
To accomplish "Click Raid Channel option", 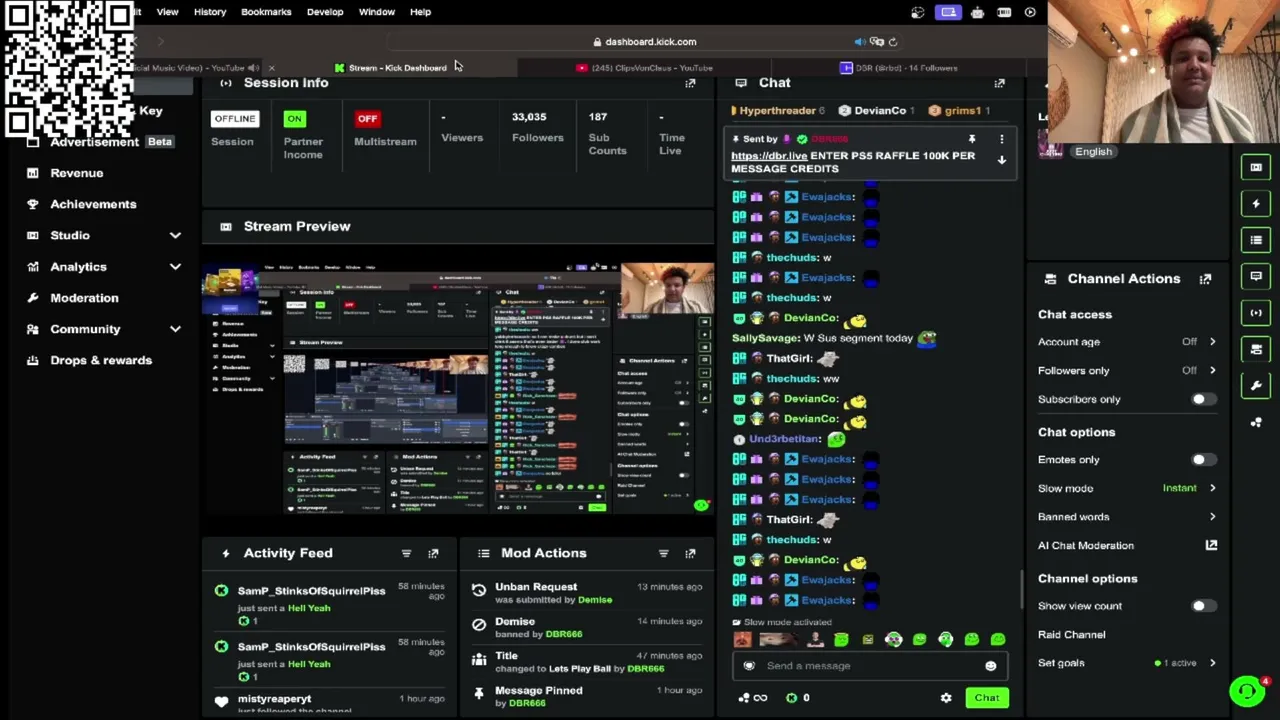I will (x=1071, y=635).
